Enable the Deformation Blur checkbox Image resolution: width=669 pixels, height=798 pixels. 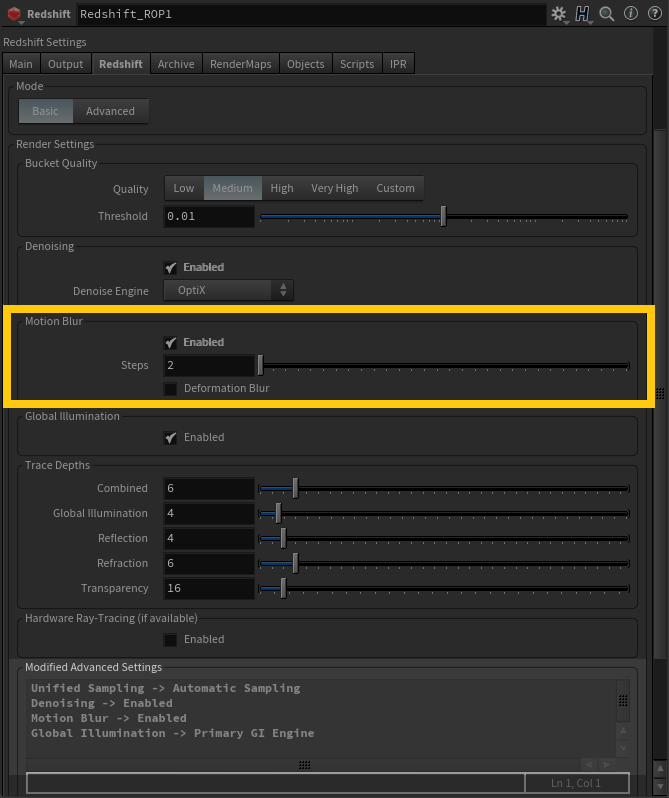click(171, 388)
